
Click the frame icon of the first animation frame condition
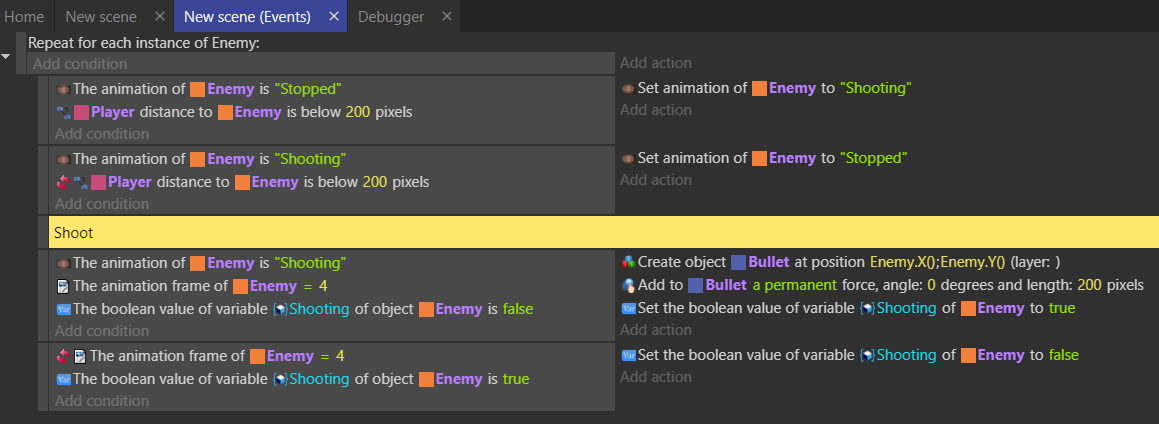63,286
